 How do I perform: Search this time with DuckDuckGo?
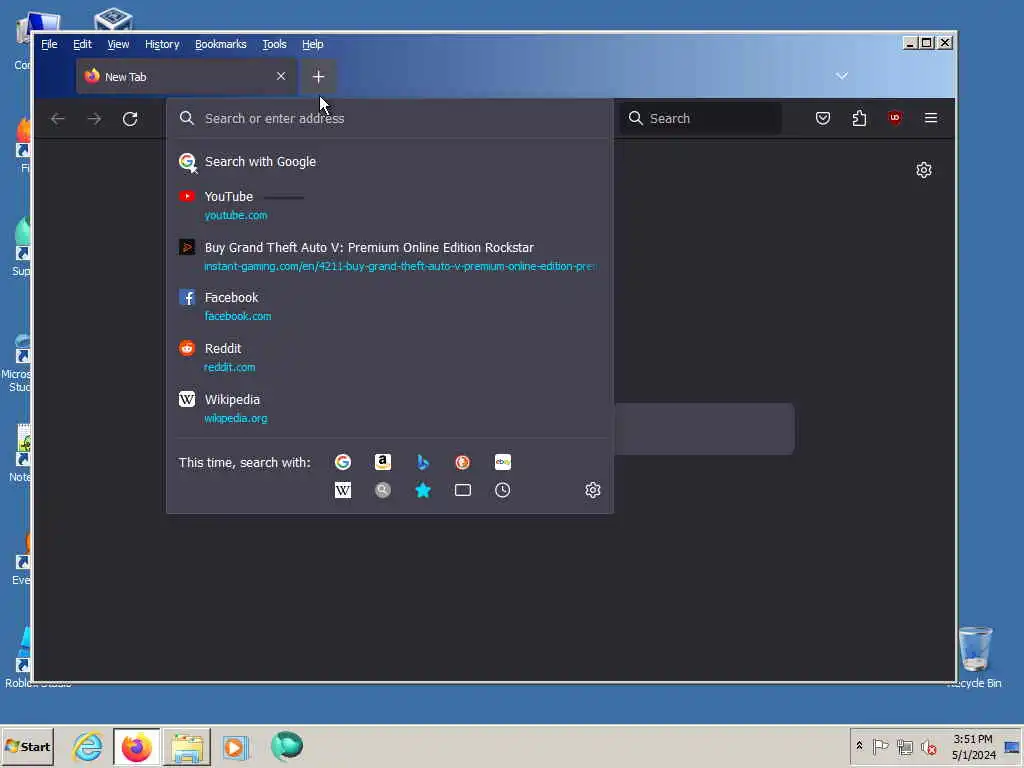(462, 462)
